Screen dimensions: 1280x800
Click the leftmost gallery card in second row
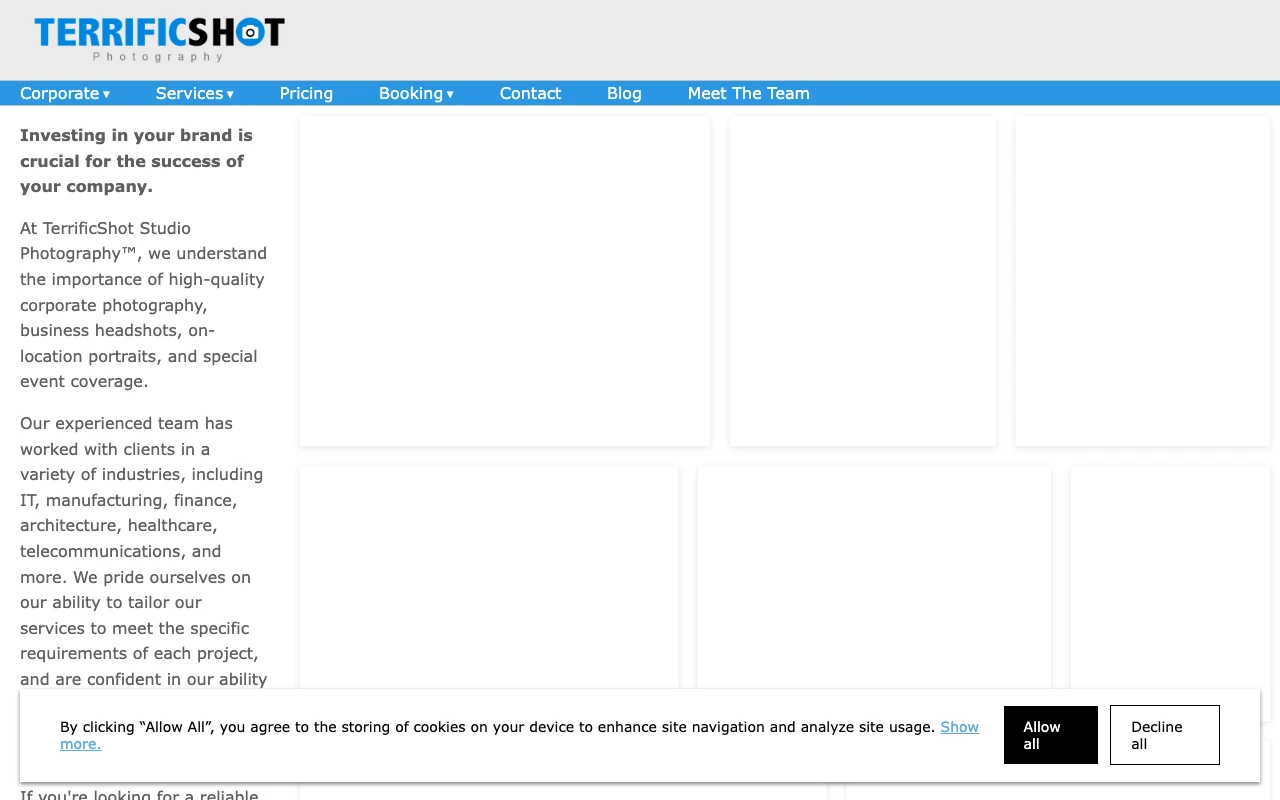point(489,576)
